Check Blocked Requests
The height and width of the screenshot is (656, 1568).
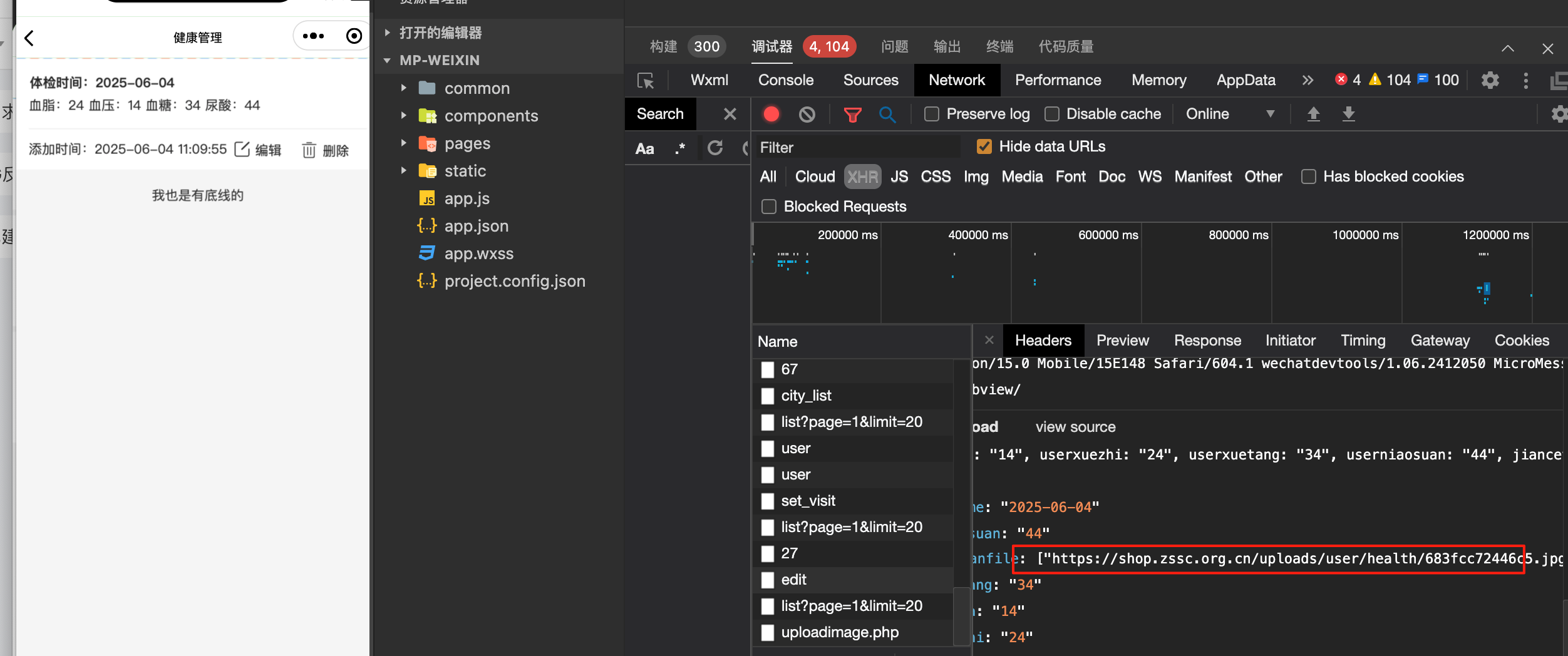click(x=769, y=207)
